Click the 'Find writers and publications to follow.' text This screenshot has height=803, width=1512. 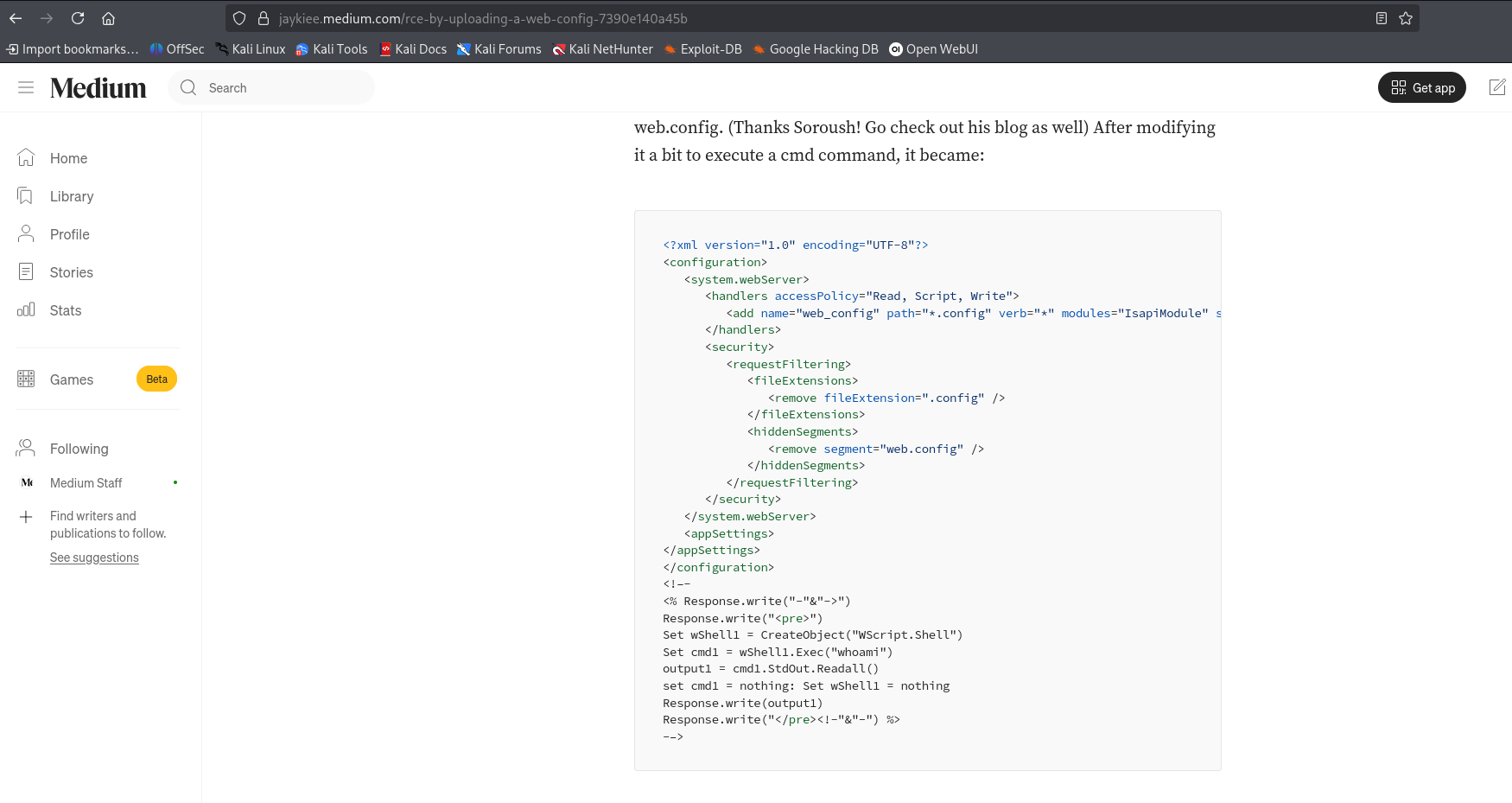pyautogui.click(x=108, y=525)
